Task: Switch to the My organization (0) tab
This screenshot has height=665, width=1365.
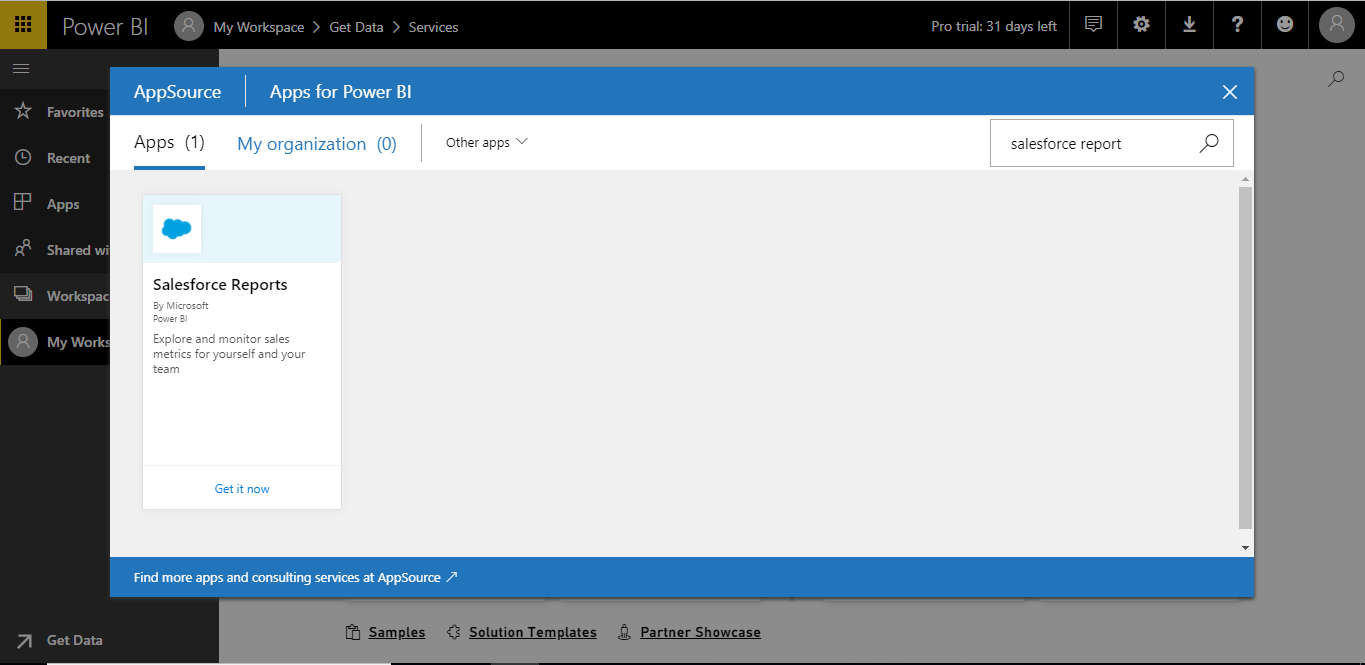Action: coord(317,144)
